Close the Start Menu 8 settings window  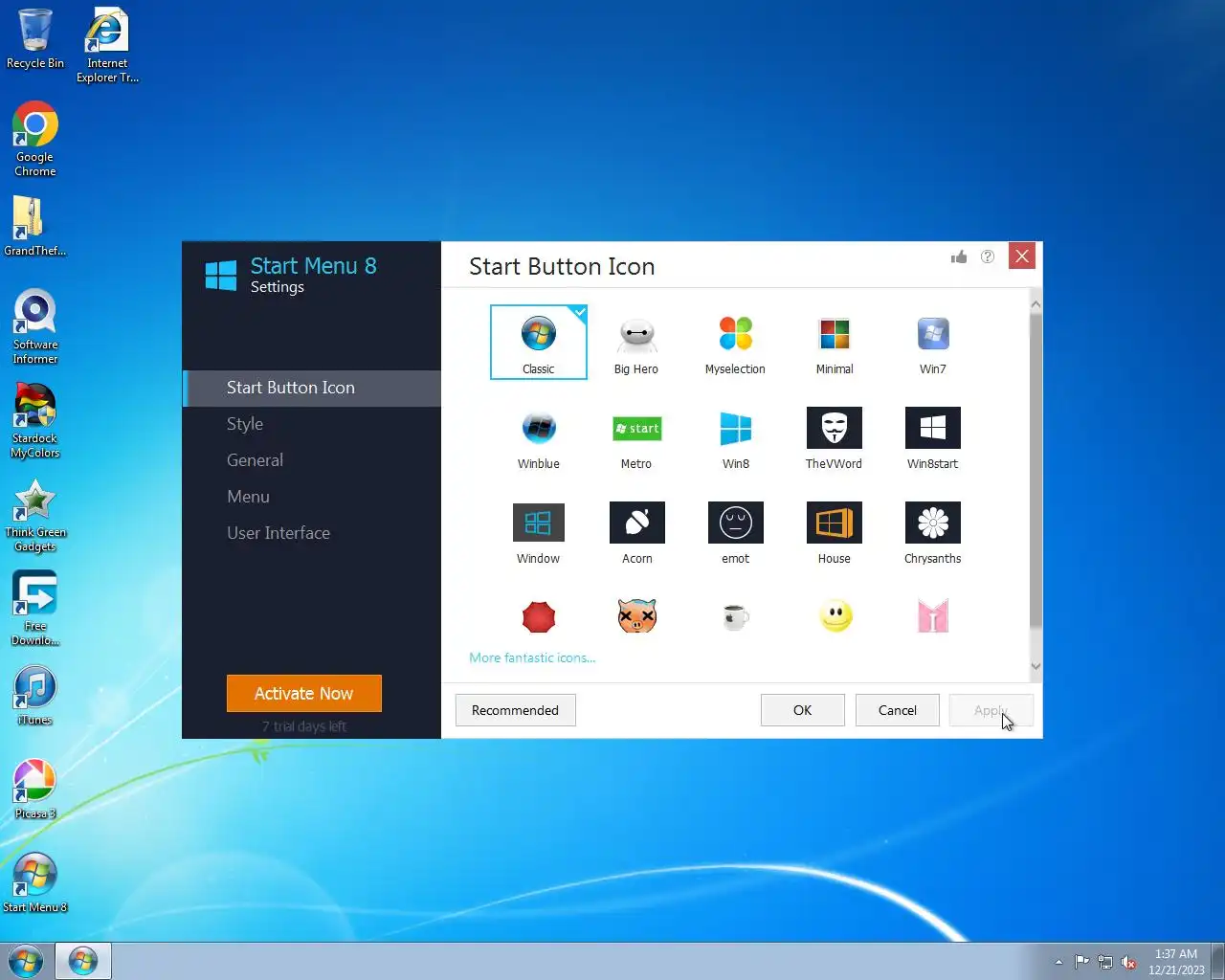(x=1022, y=256)
